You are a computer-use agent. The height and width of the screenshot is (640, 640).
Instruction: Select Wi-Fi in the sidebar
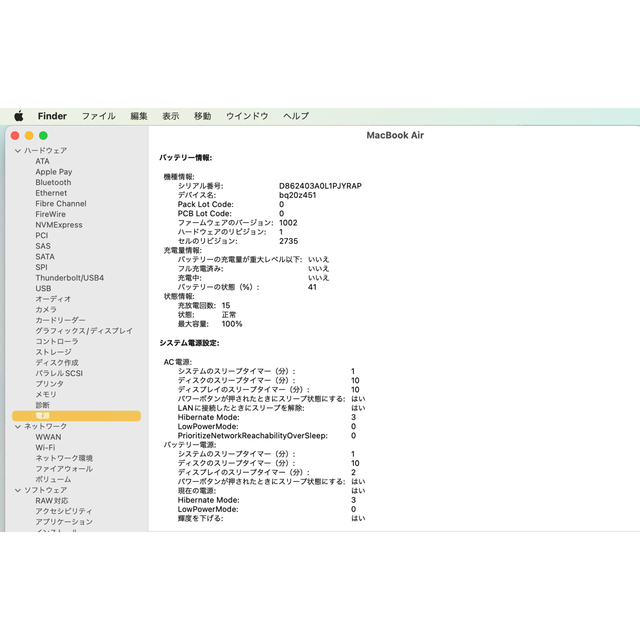45,448
